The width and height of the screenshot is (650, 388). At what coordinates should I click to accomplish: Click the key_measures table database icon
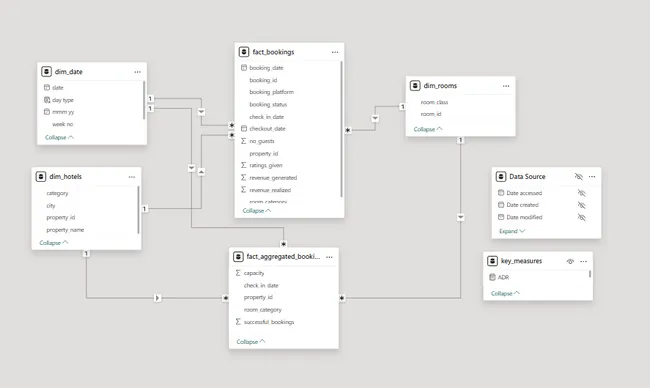click(x=492, y=261)
